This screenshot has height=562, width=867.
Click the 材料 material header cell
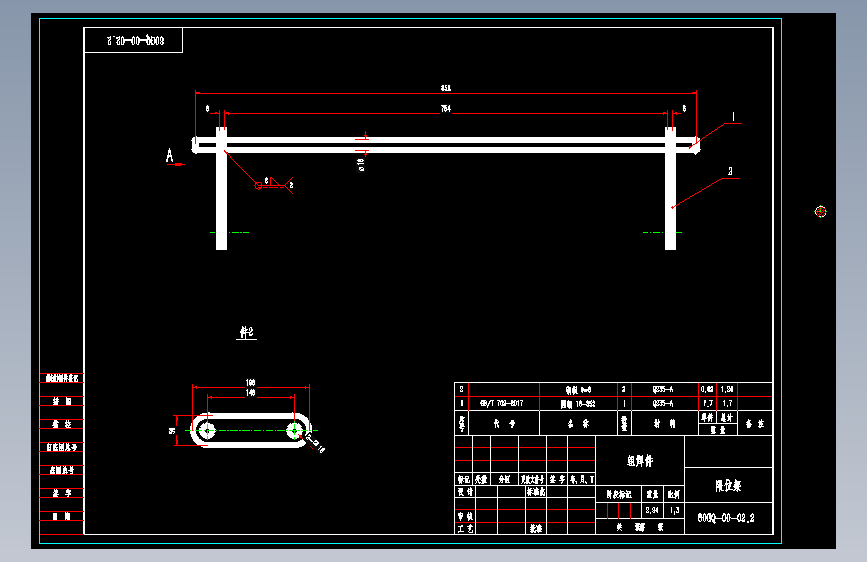[x=665, y=424]
